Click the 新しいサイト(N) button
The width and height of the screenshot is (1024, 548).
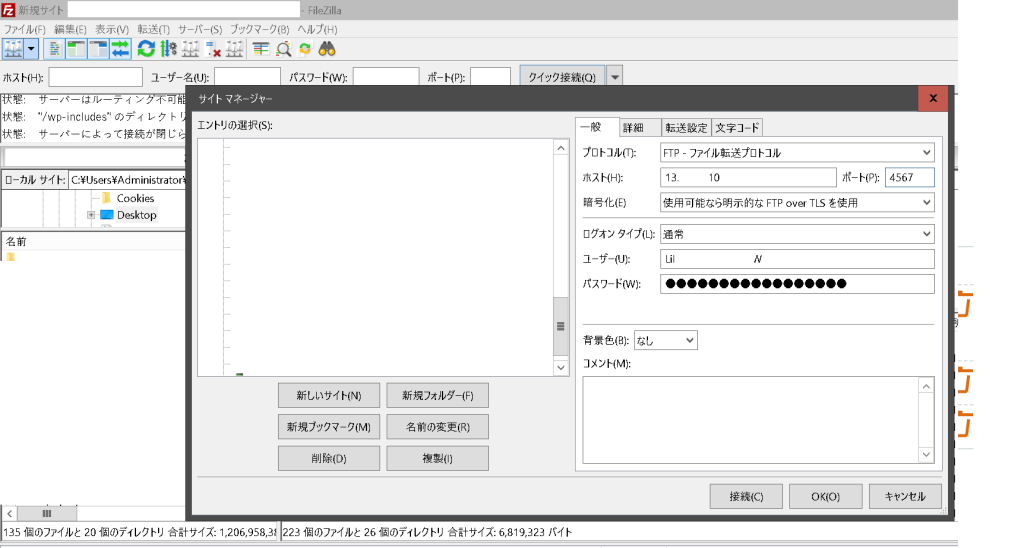click(328, 395)
